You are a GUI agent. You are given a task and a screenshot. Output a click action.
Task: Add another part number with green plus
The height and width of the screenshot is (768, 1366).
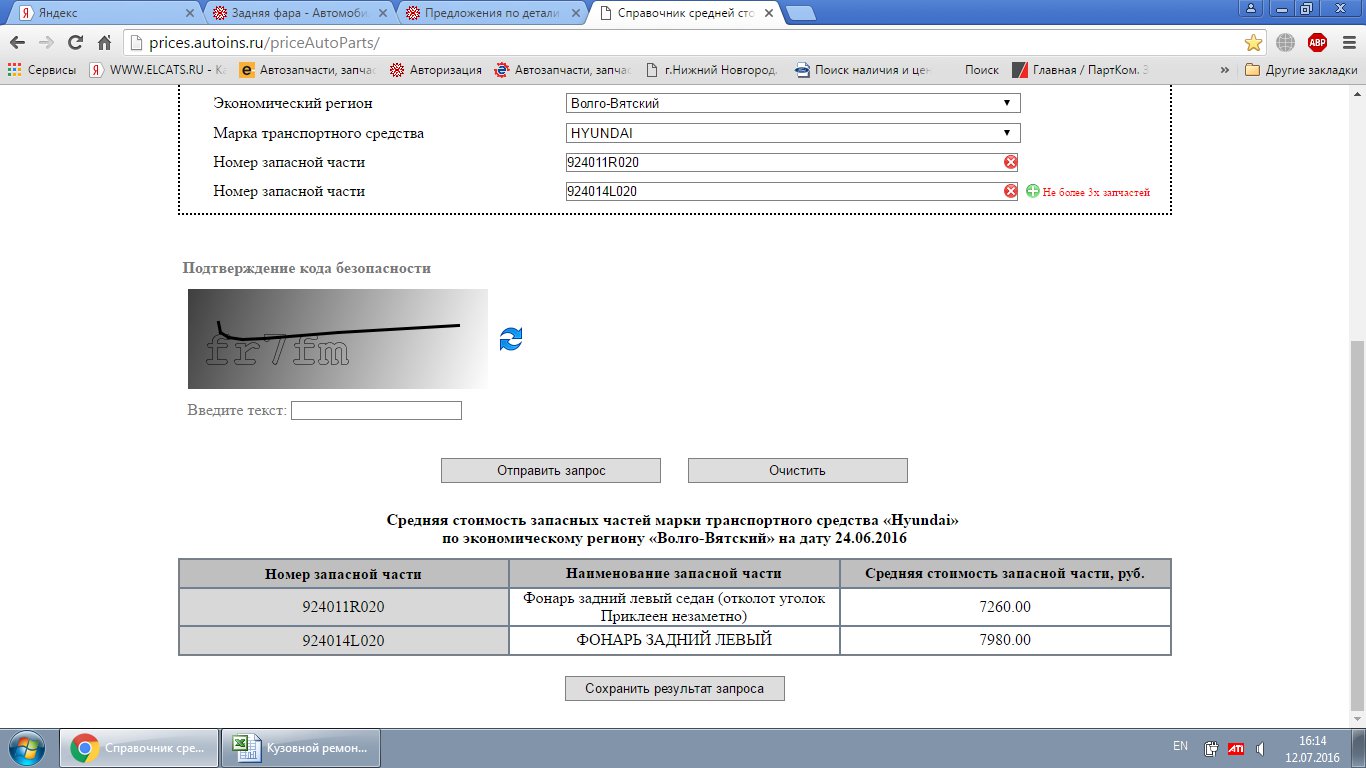click(1033, 191)
